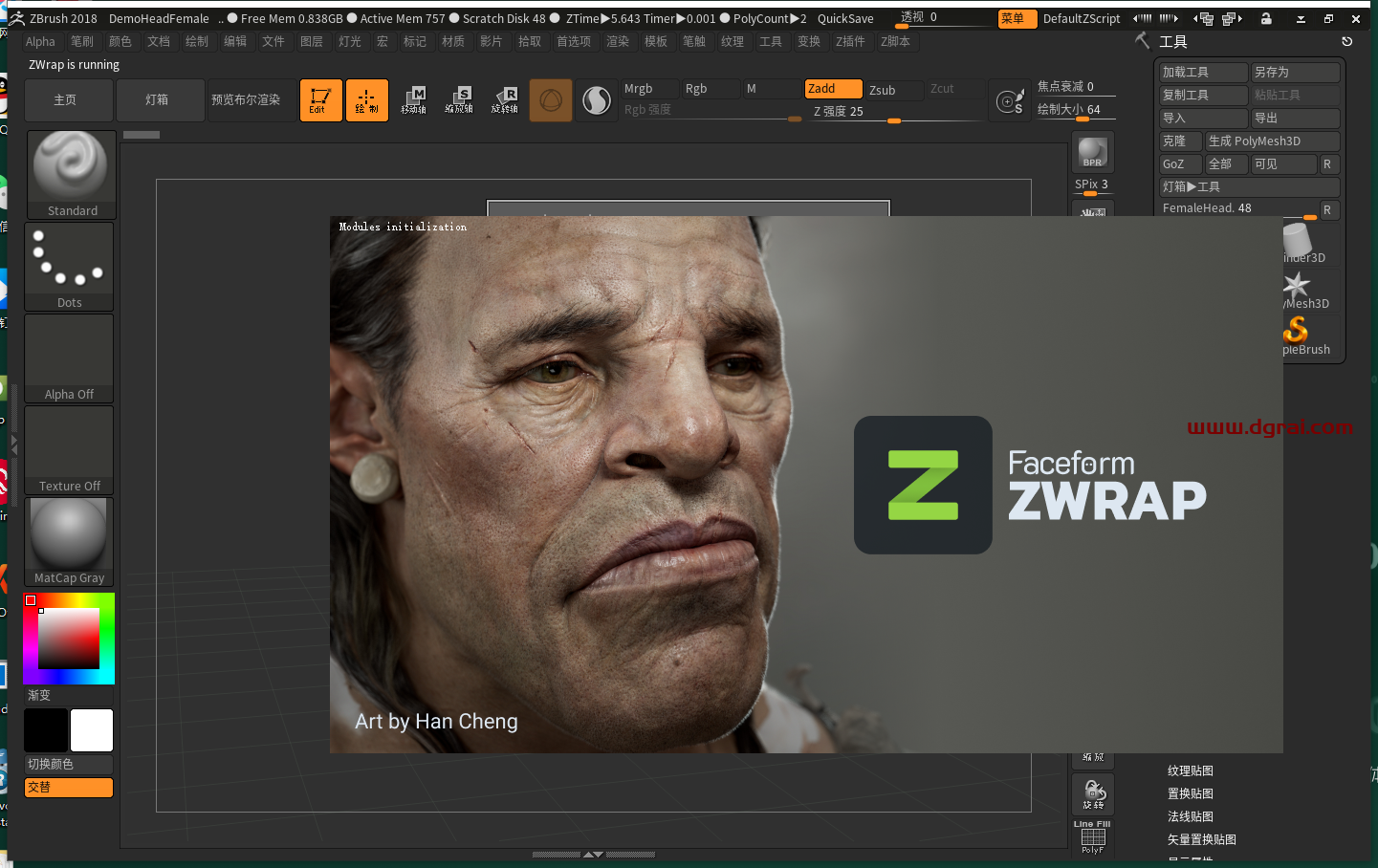This screenshot has height=868, width=1378.
Task: Click the lock icon in title bar
Action: click(x=1266, y=18)
